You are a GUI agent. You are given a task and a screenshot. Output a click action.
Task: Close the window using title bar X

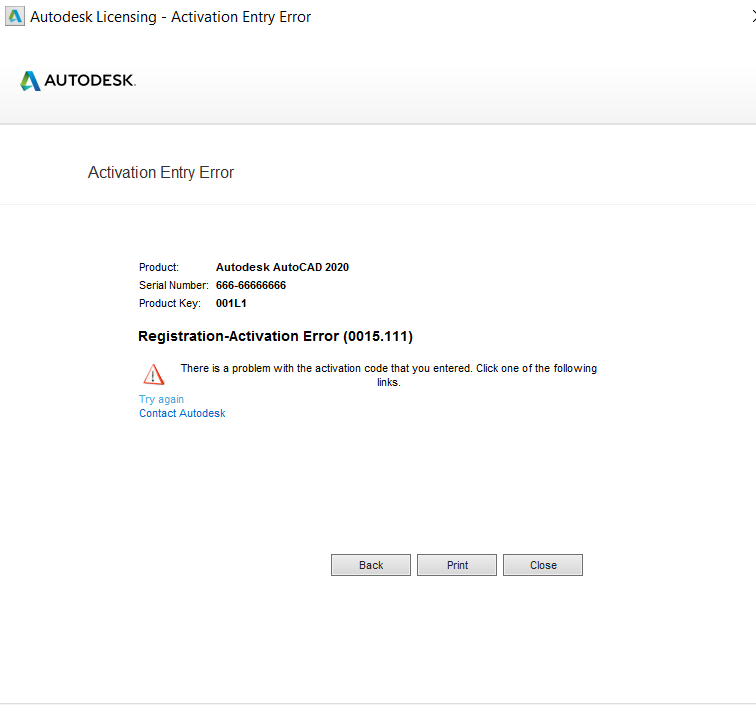pos(753,16)
